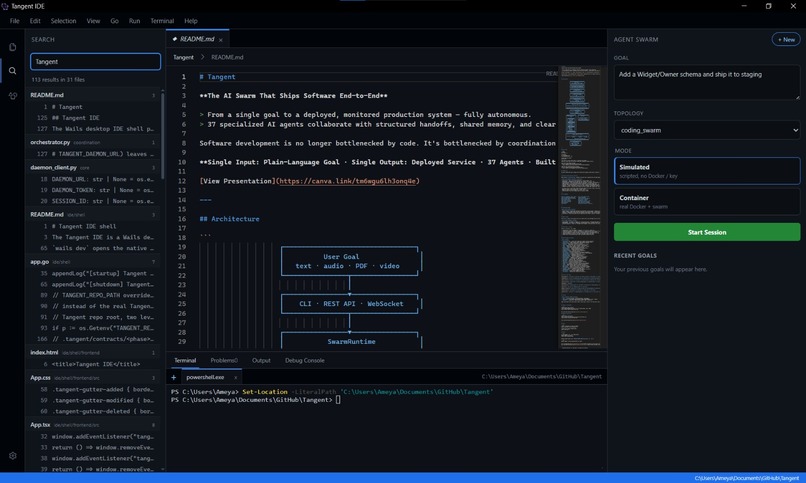
Task: Switch to the Terminal panel tab
Action: click(x=185, y=360)
